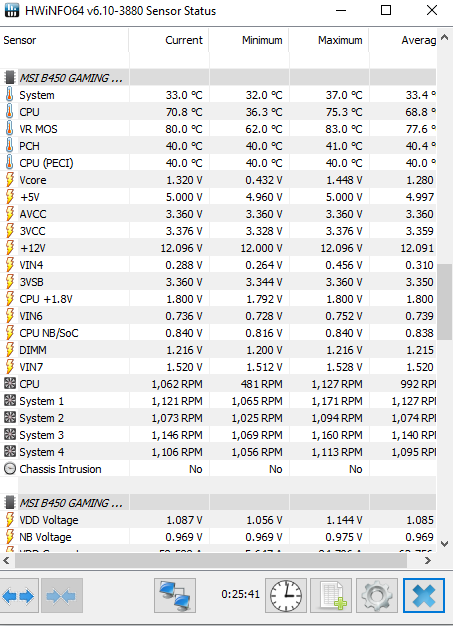Select the 3VCC row label

pos(32,231)
